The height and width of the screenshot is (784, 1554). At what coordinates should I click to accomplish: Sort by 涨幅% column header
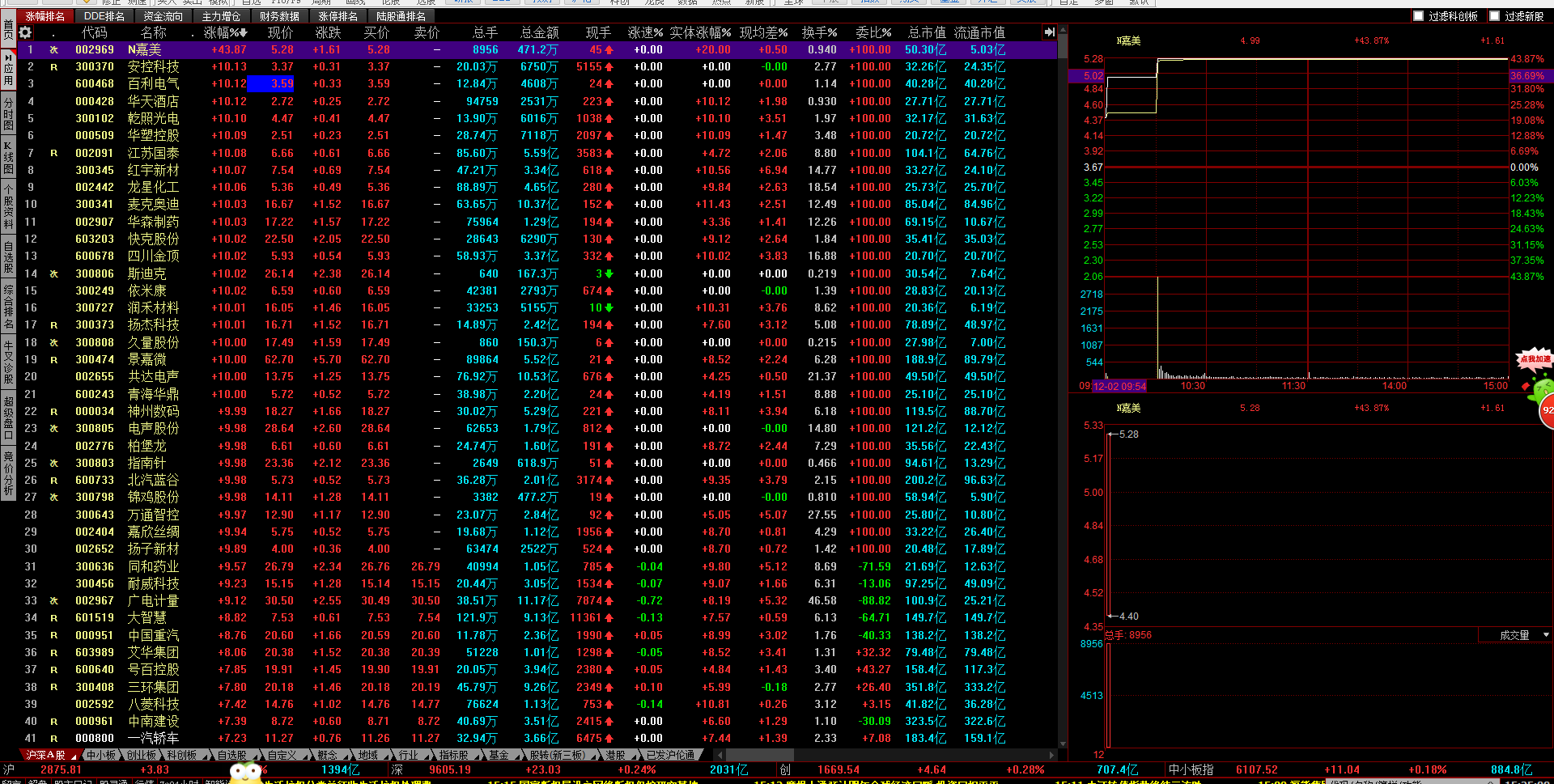pos(225,32)
